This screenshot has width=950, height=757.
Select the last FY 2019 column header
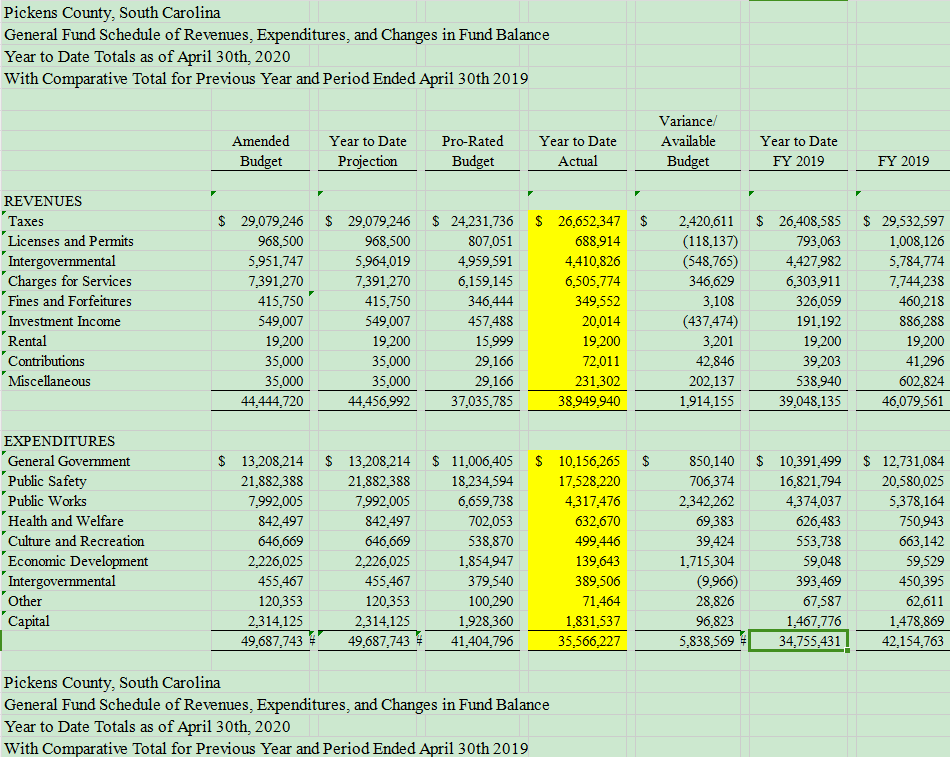[903, 161]
